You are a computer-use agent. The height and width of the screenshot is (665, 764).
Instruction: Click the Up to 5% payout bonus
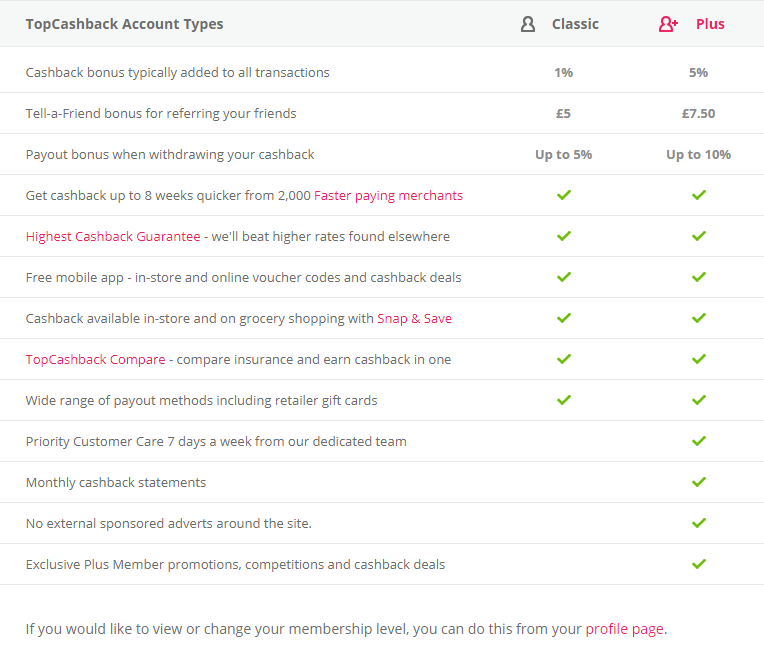(x=564, y=154)
